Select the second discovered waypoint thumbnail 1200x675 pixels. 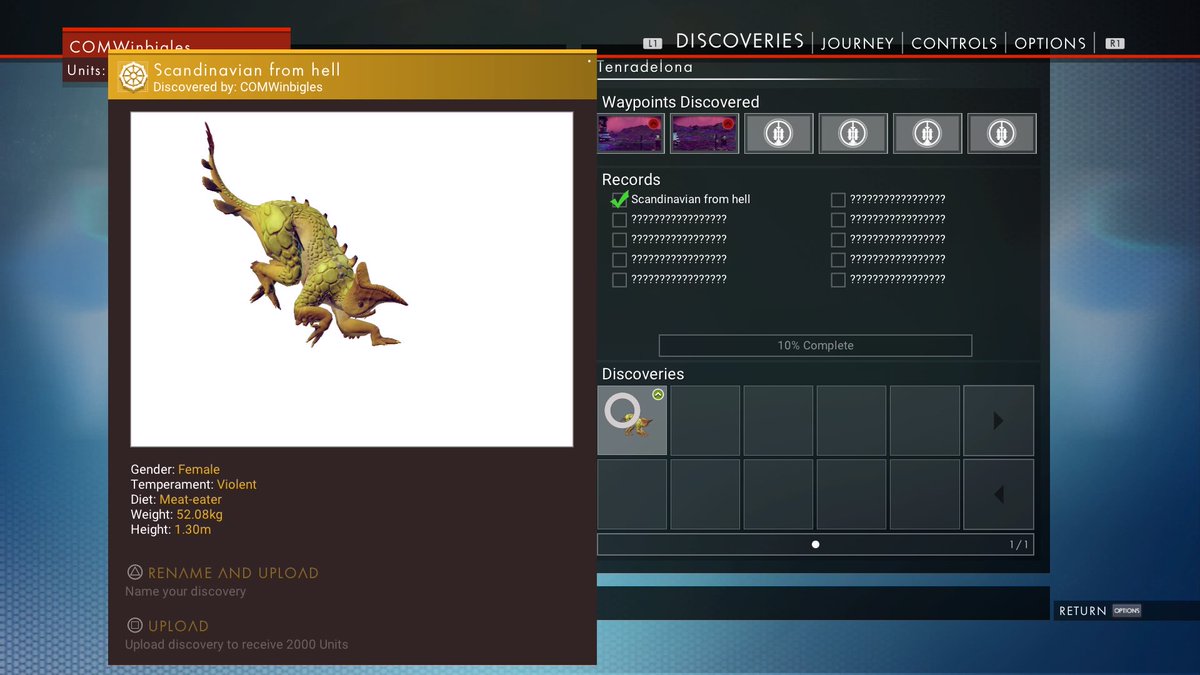pos(705,133)
